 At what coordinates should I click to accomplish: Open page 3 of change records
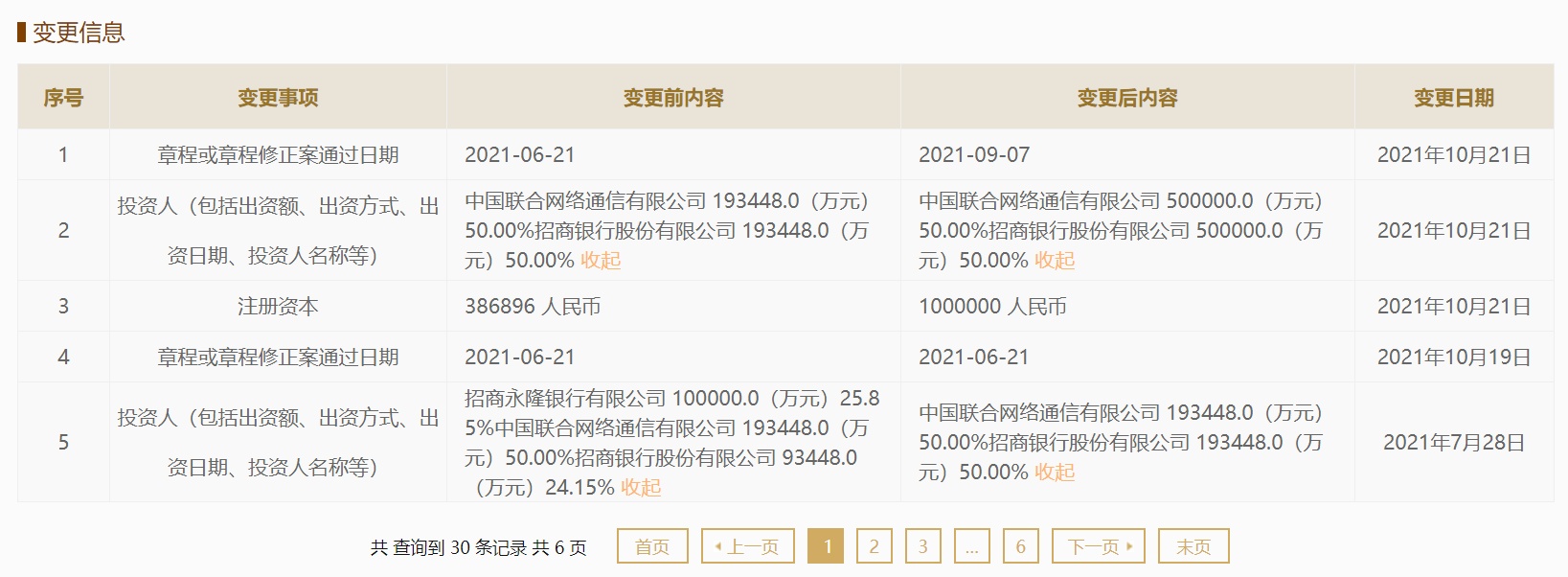click(922, 546)
